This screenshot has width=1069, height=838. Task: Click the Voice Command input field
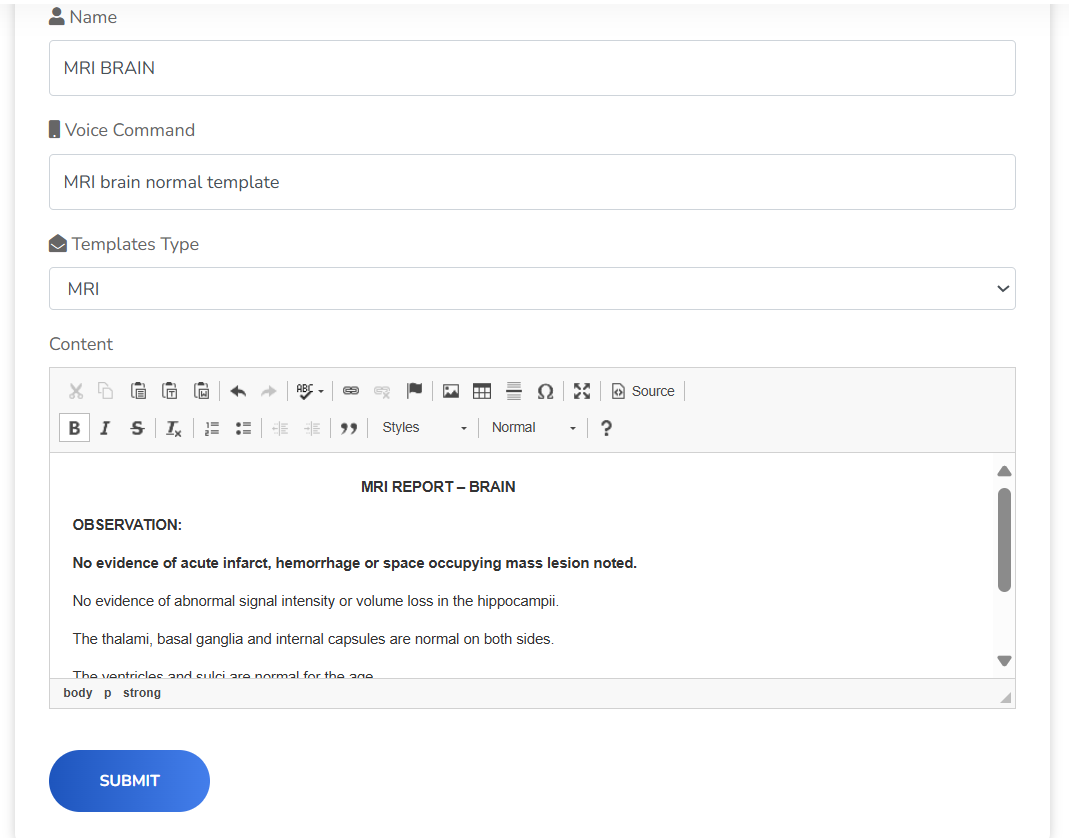tap(532, 182)
